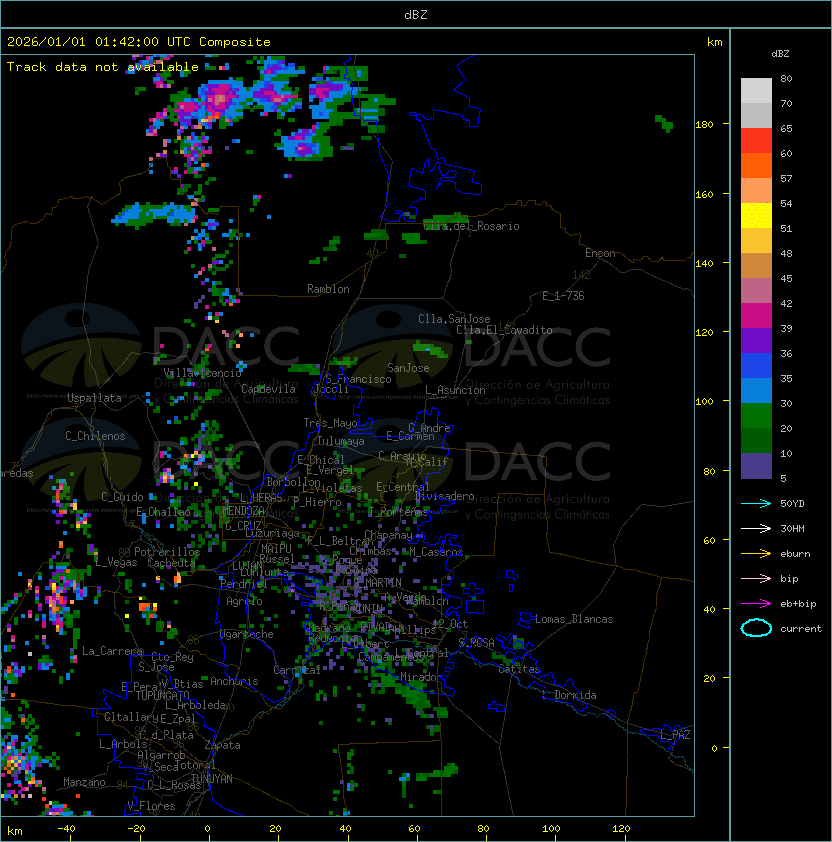Select the Uspallata label on the map

tap(94, 398)
